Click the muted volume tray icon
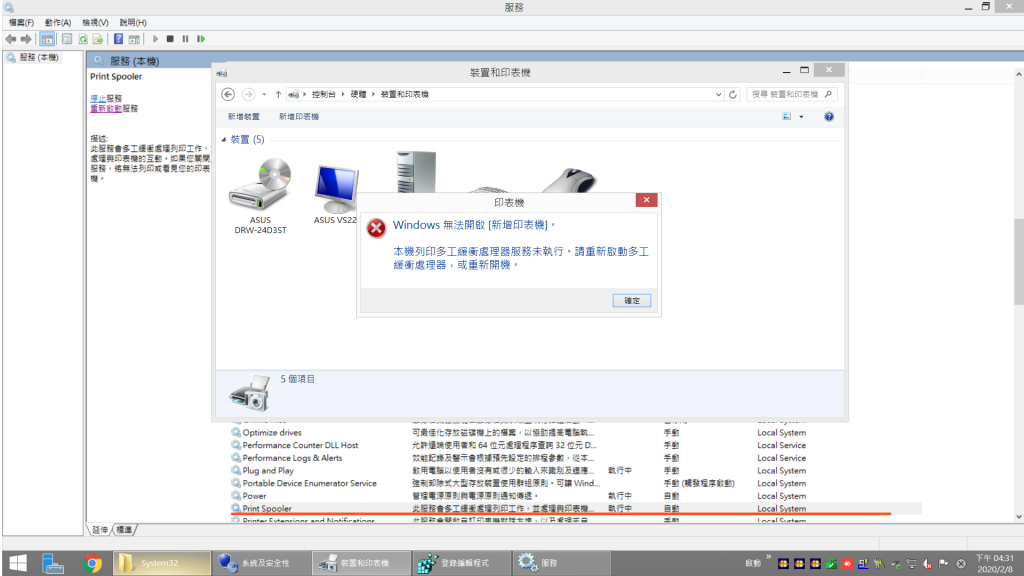The width and height of the screenshot is (1024, 576). (927, 564)
